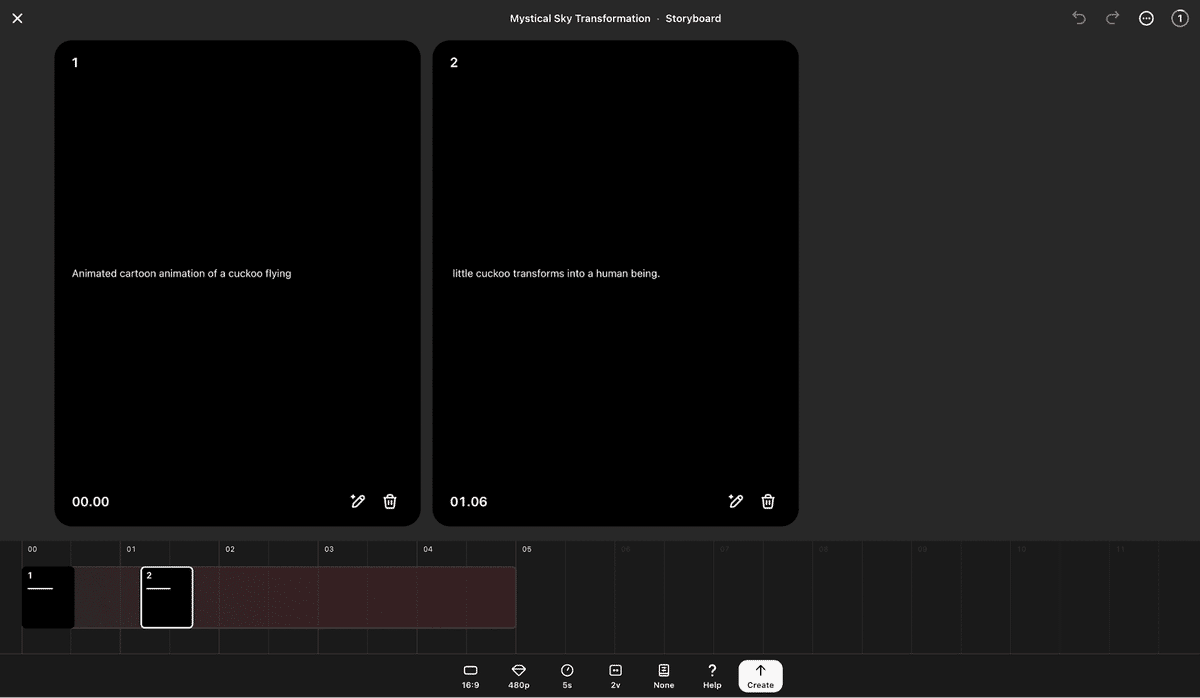Click the cuckoo flying caption on card 1
The height and width of the screenshot is (698, 1200).
[x=182, y=273]
